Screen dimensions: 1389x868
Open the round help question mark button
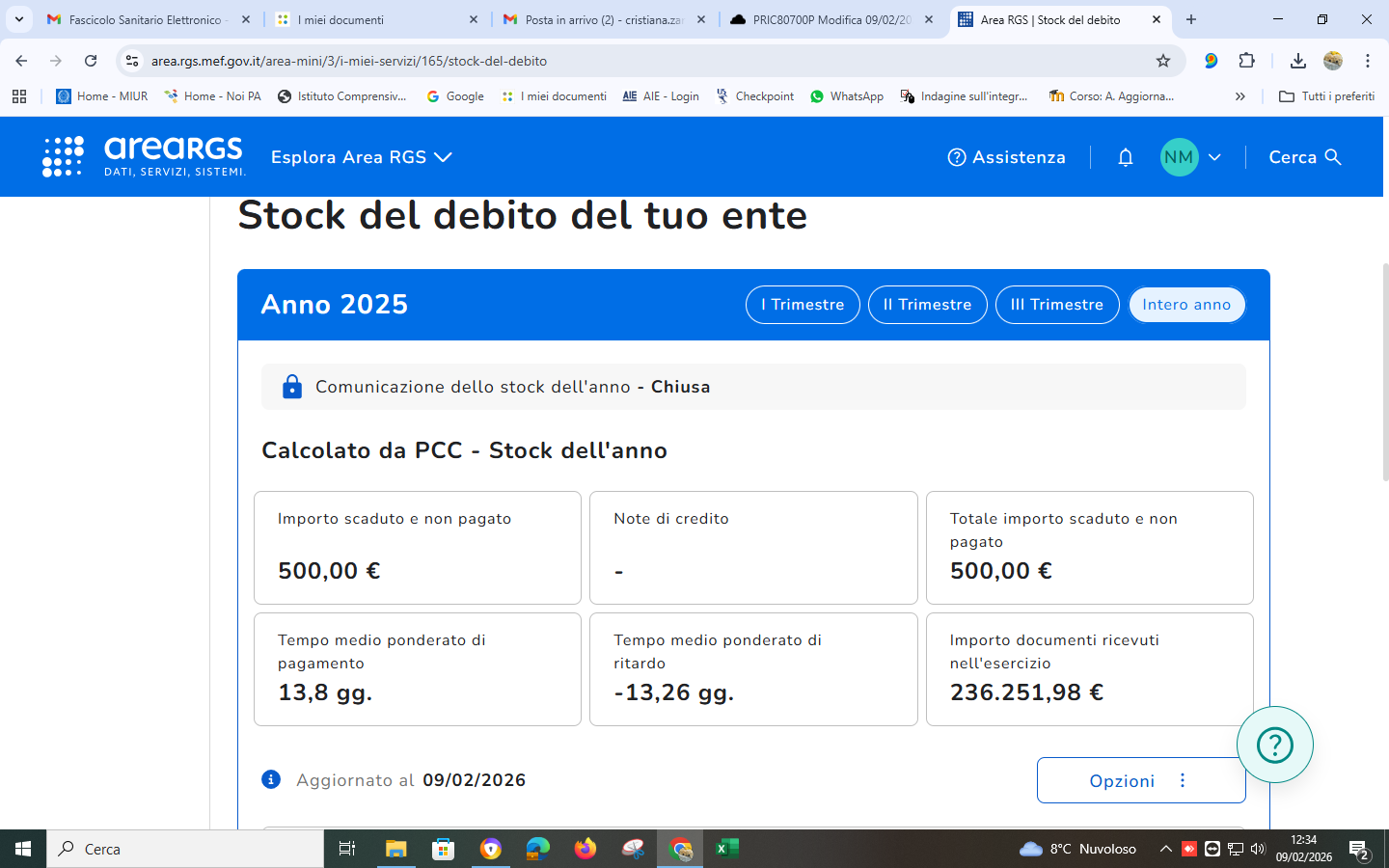pyautogui.click(x=1274, y=745)
